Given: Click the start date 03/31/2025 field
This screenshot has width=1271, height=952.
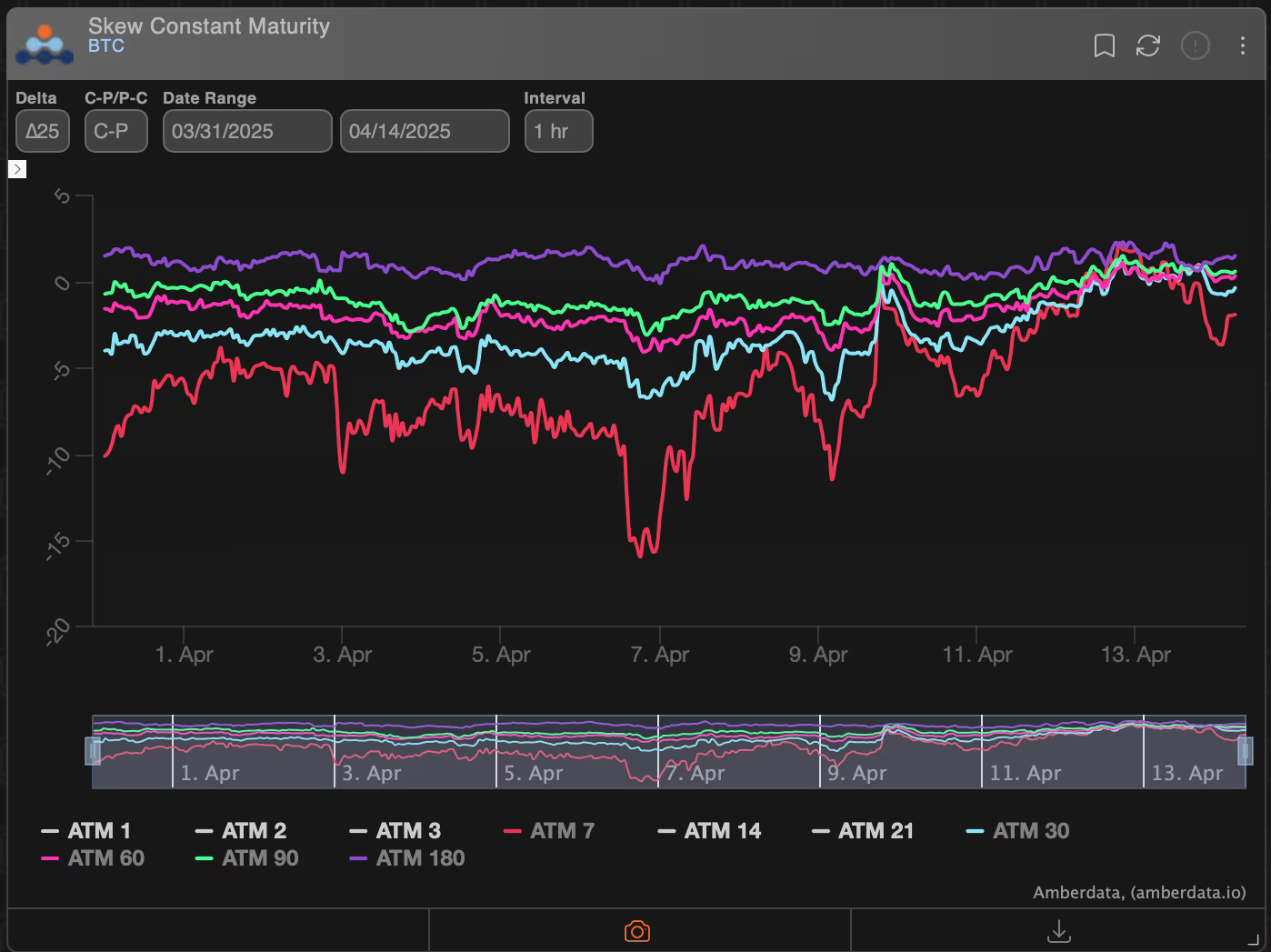Looking at the screenshot, I should pos(246,131).
